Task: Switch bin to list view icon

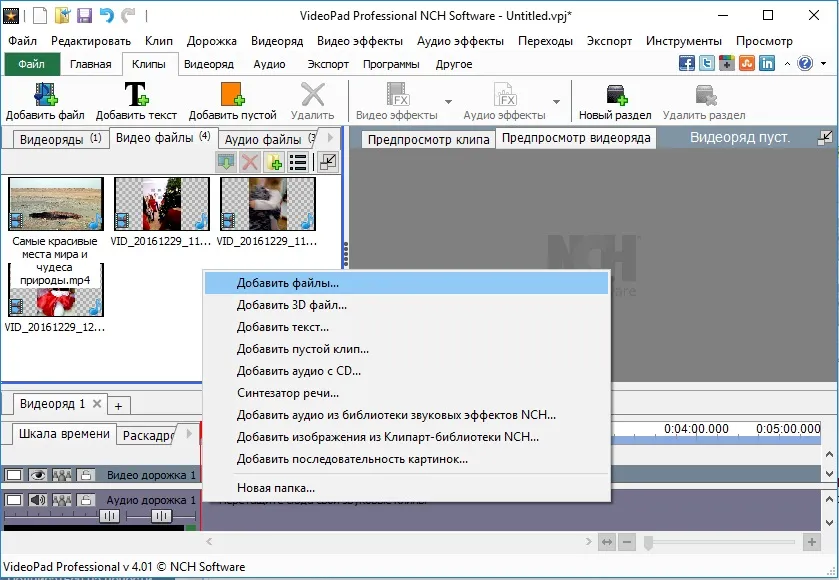Action: pos(298,162)
